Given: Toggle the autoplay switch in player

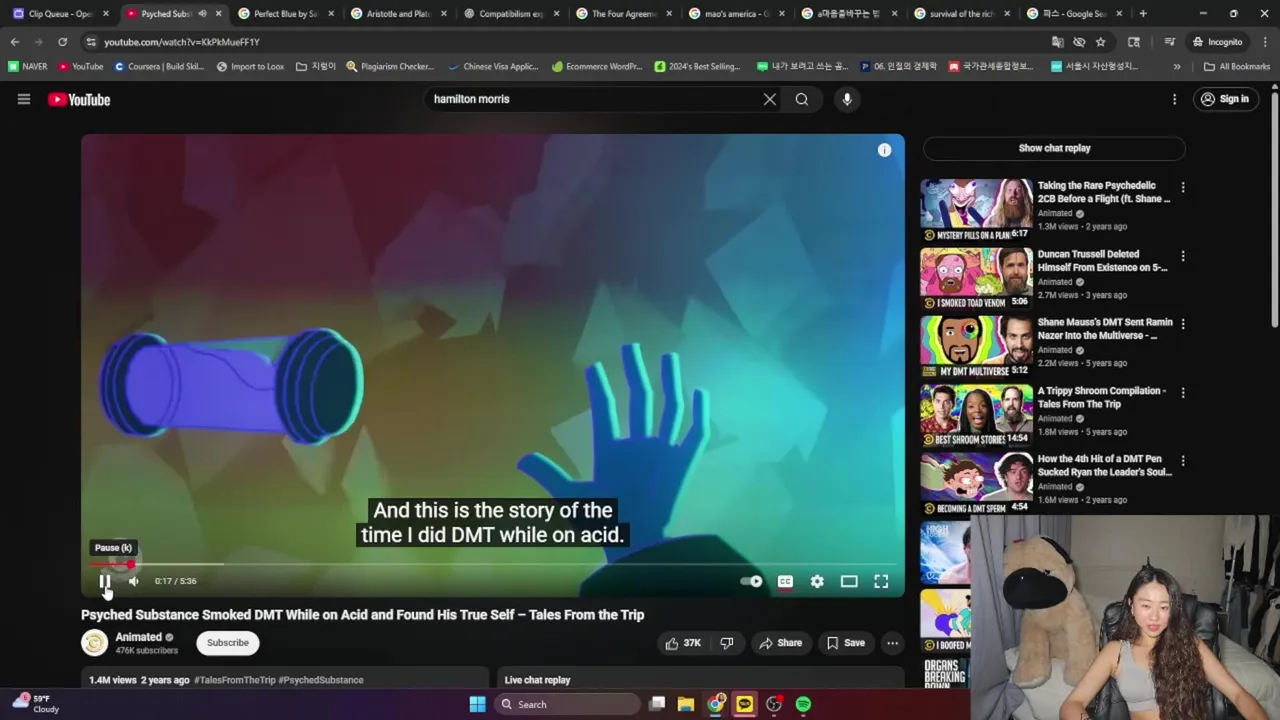Looking at the screenshot, I should [751, 581].
